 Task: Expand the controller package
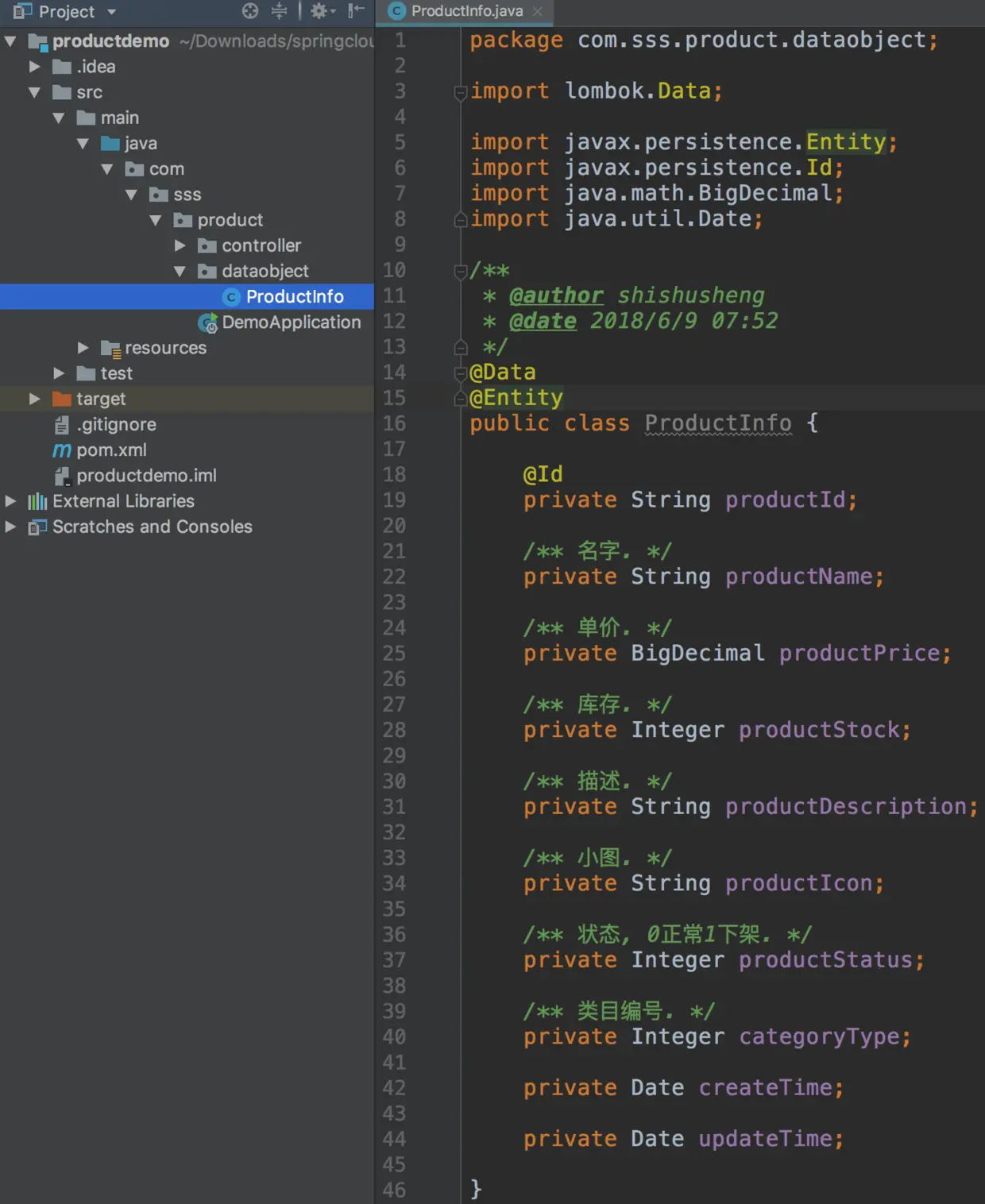[x=180, y=245]
